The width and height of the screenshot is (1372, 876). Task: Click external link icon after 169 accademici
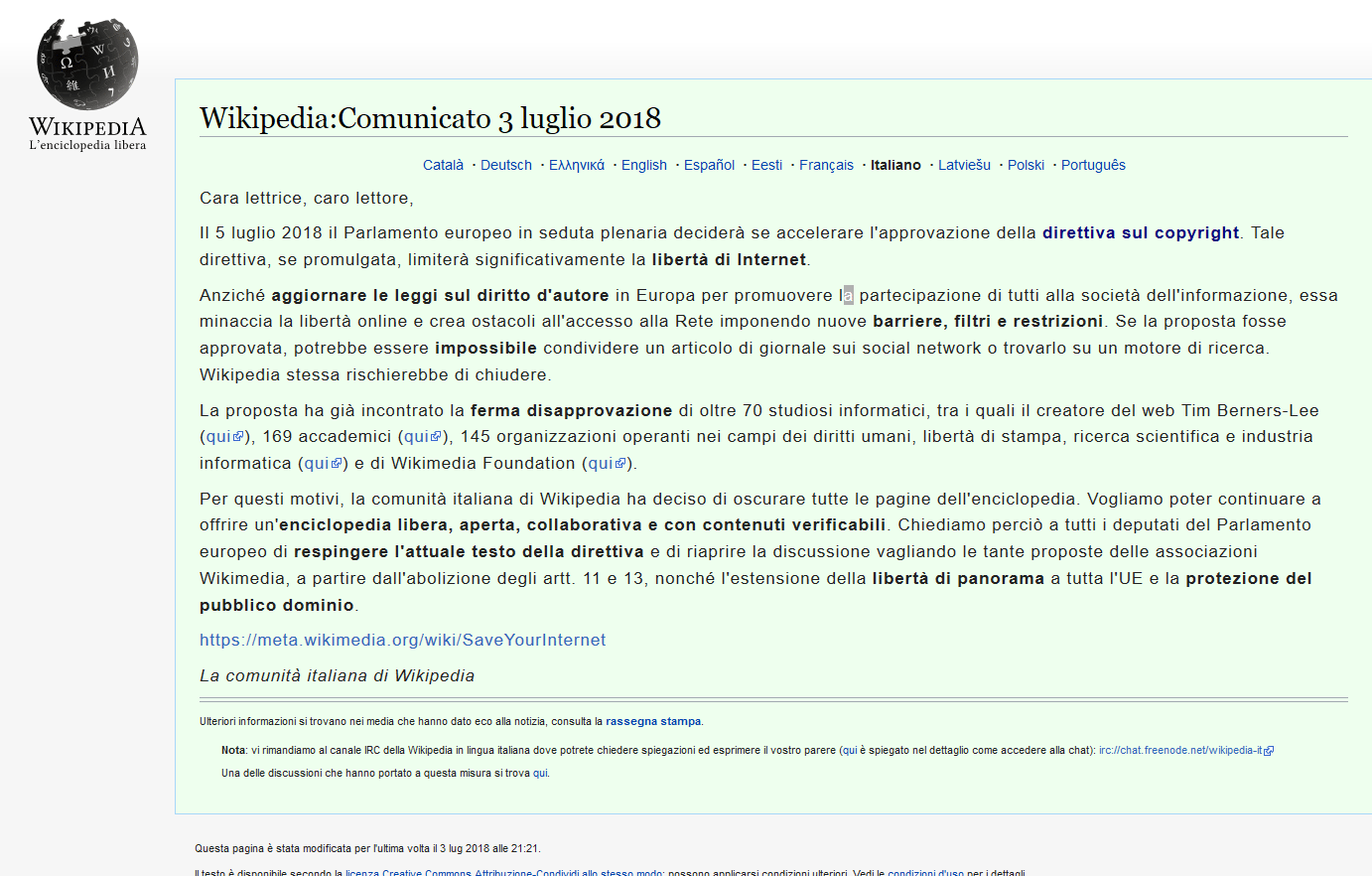(x=436, y=437)
